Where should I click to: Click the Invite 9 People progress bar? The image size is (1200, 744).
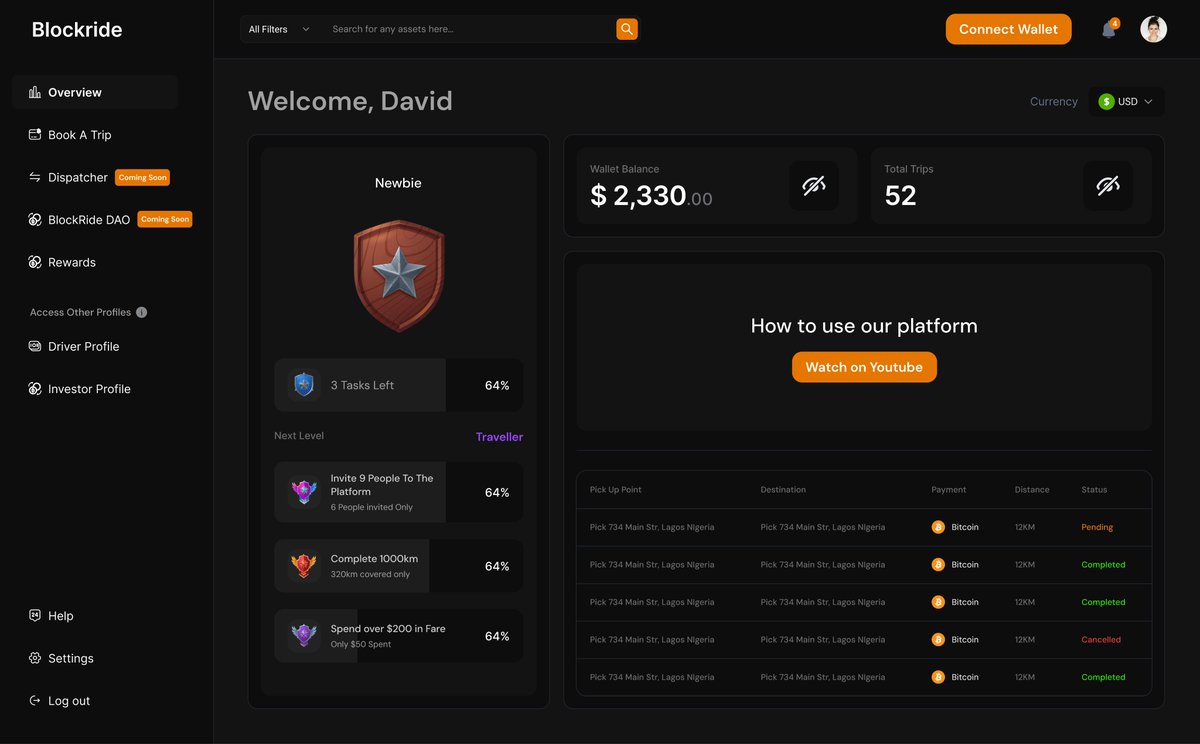pos(399,492)
